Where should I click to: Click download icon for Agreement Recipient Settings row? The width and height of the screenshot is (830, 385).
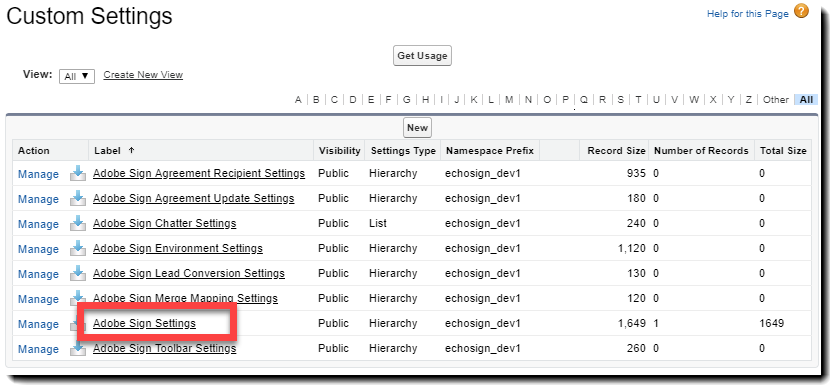(78, 173)
